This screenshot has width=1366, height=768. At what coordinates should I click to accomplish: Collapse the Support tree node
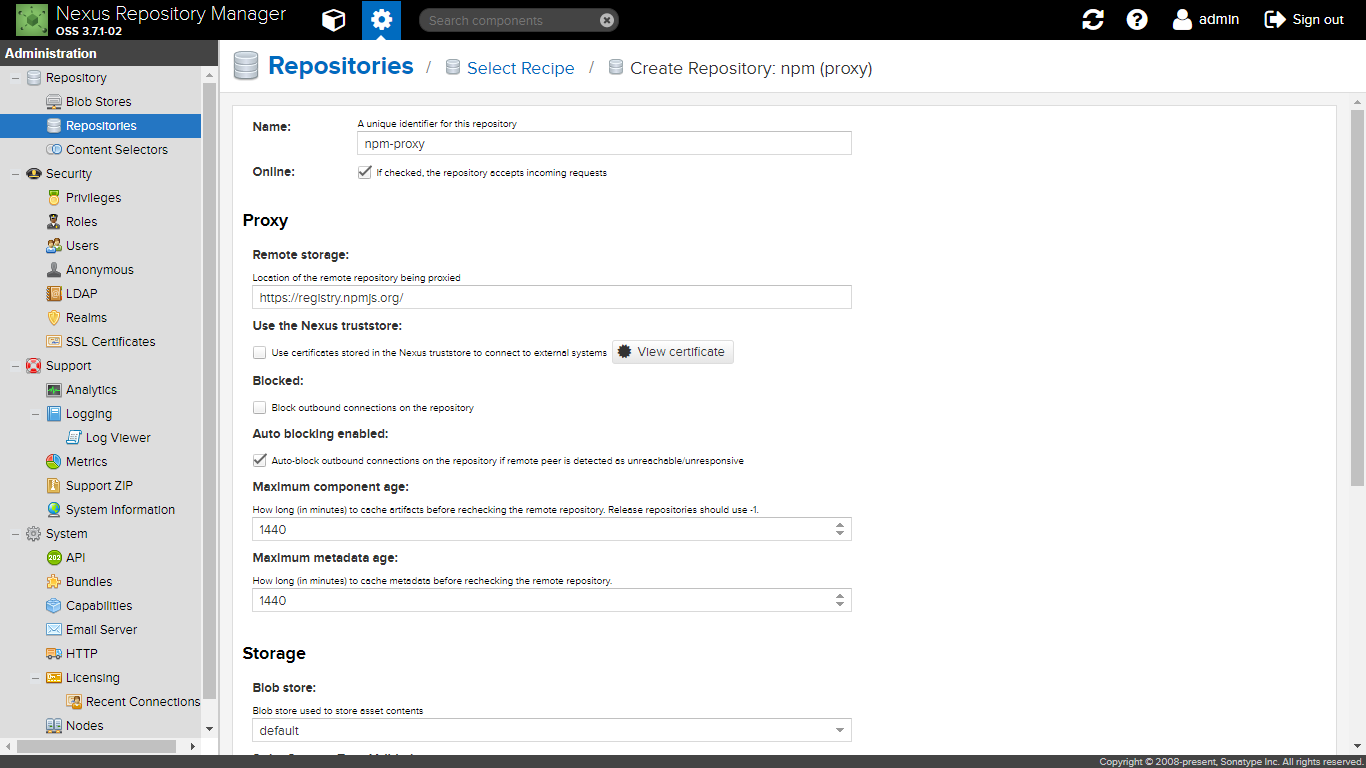15,366
